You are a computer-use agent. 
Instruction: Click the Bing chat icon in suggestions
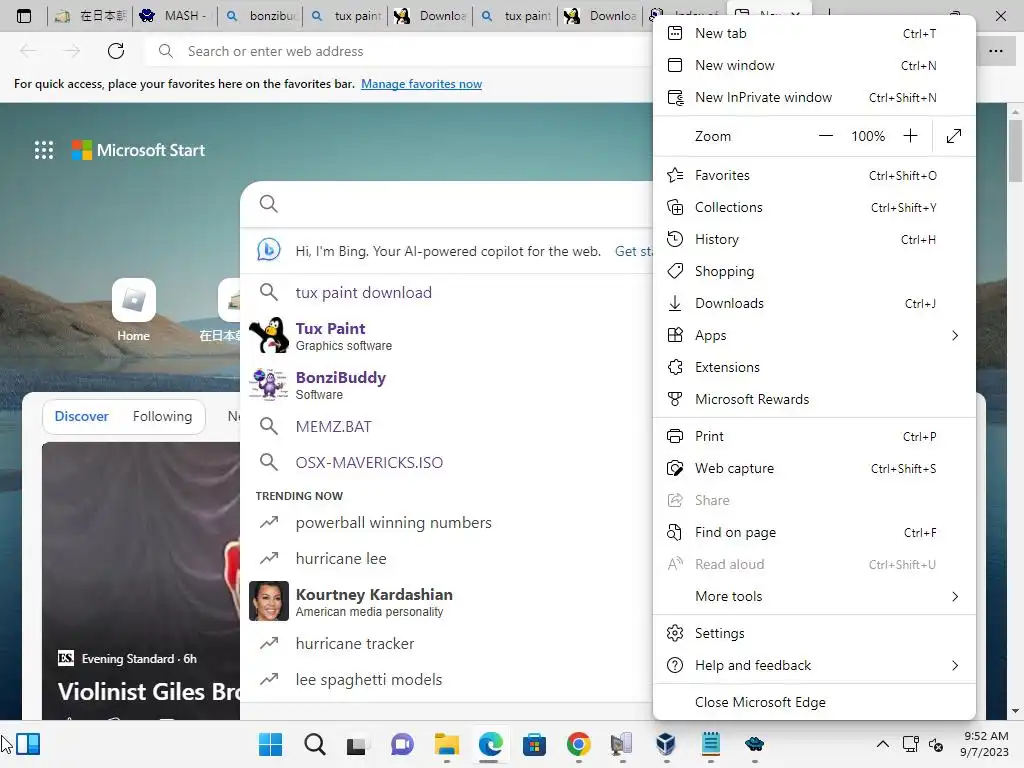(x=268, y=250)
